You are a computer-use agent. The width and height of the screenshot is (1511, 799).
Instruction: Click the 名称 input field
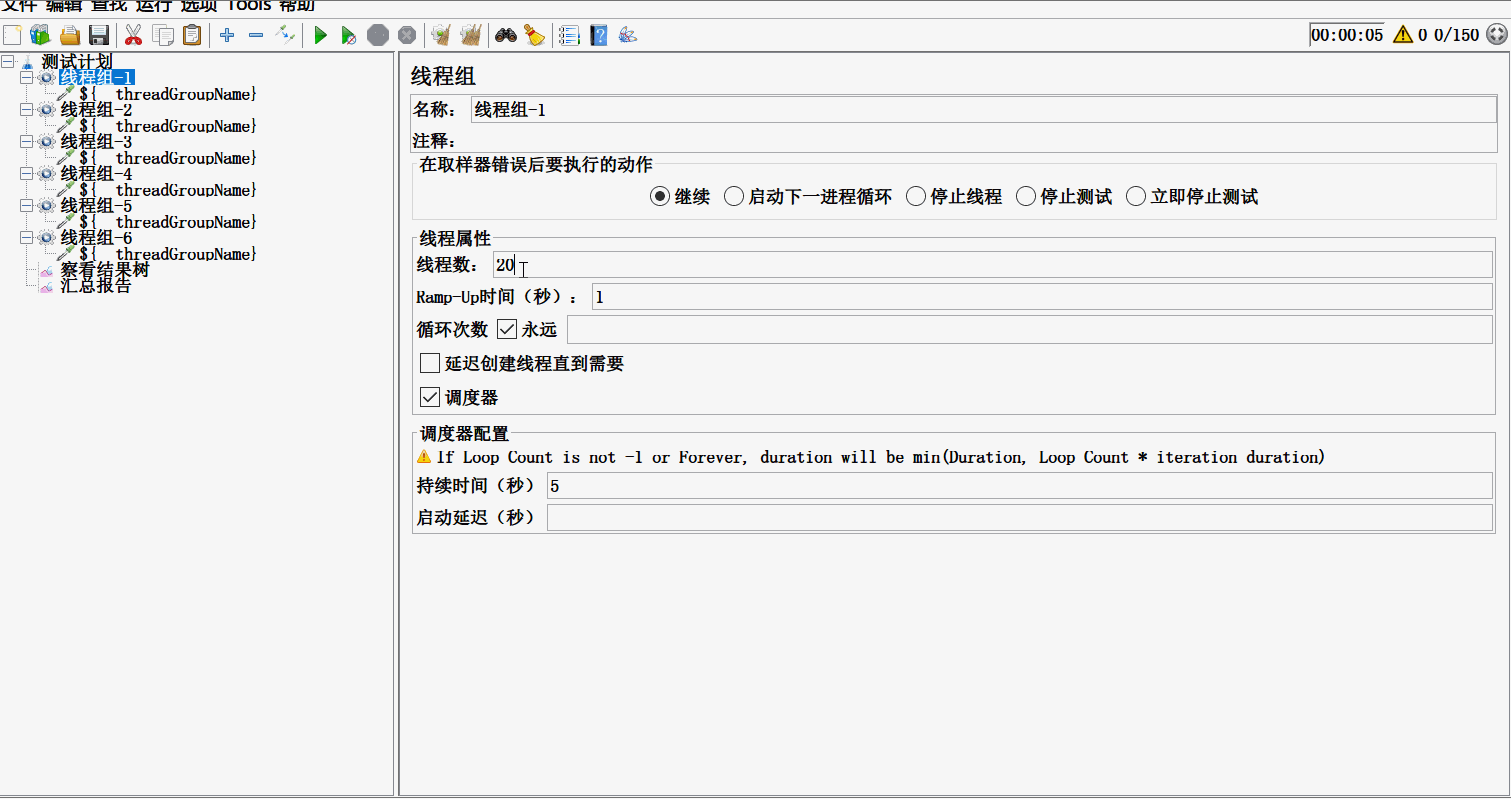coord(984,110)
